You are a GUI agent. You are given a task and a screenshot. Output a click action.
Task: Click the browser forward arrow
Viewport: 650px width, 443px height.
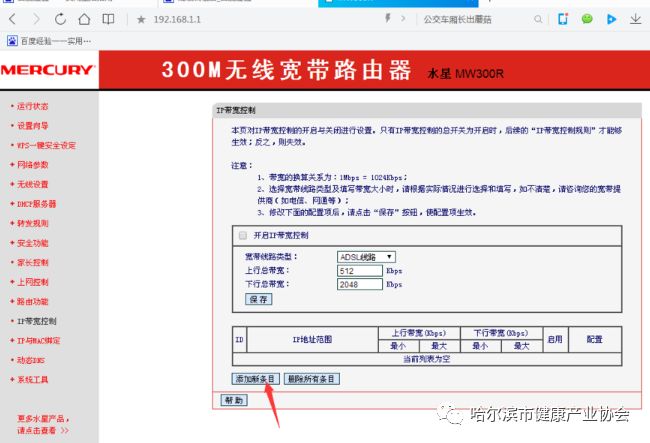[x=36, y=19]
